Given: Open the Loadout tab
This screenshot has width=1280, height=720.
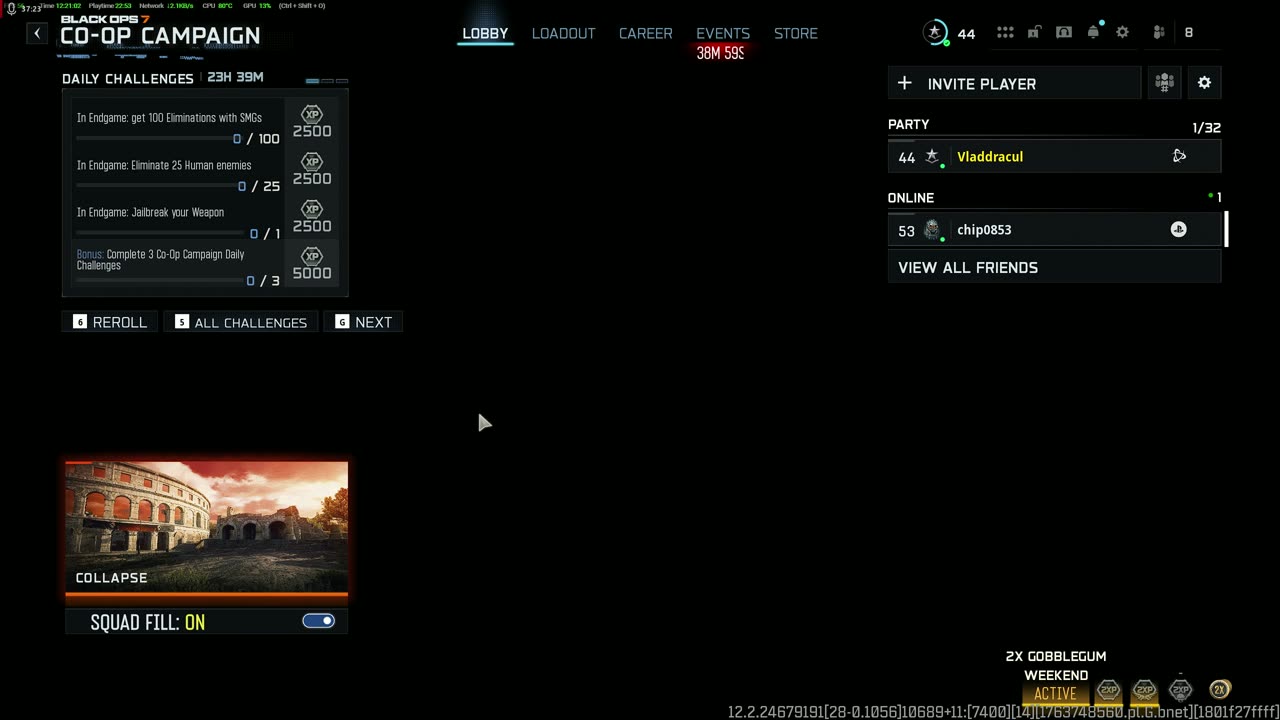Looking at the screenshot, I should pyautogui.click(x=563, y=33).
